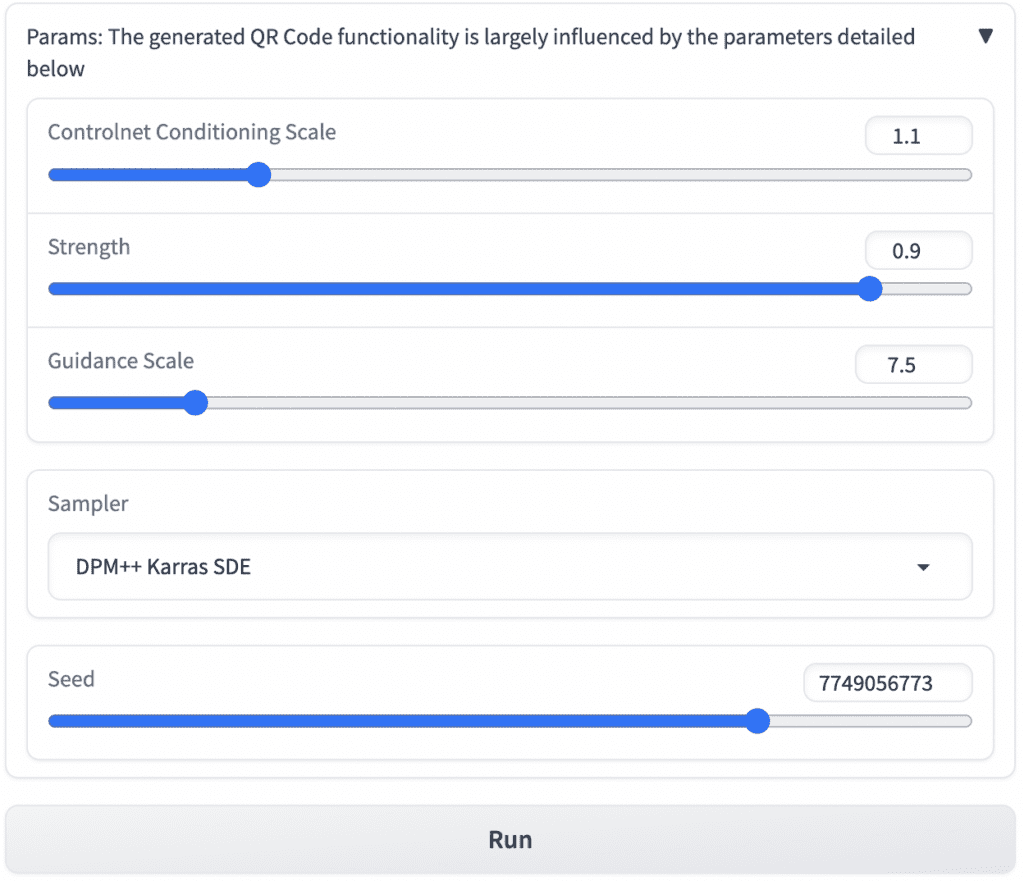Image resolution: width=1024 pixels, height=881 pixels.
Task: Focus the Seed number field
Action: click(x=887, y=684)
